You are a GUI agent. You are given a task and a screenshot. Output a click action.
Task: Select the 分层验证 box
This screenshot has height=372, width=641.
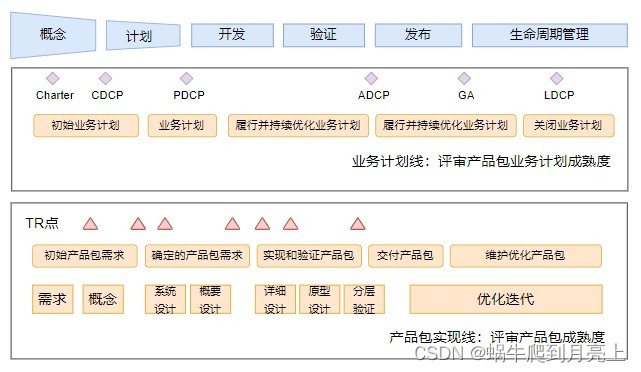364,299
